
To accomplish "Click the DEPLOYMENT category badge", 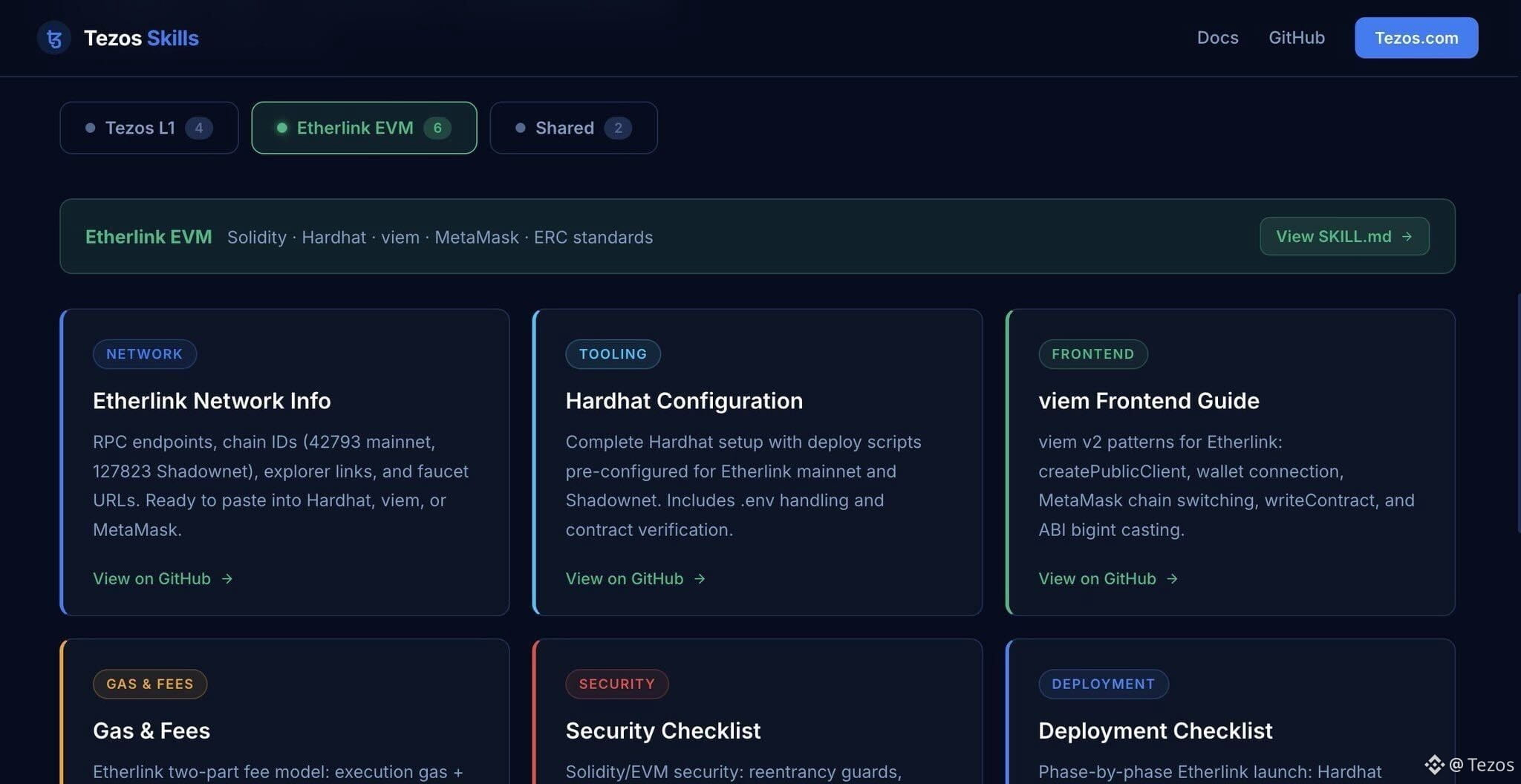I will tap(1104, 684).
